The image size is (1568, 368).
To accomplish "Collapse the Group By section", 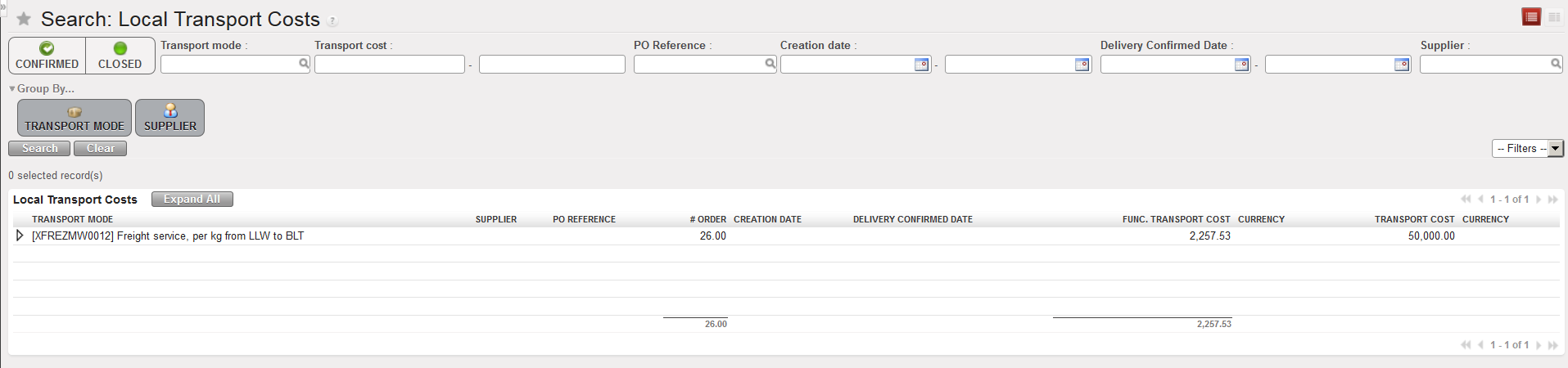I will pos(42,88).
